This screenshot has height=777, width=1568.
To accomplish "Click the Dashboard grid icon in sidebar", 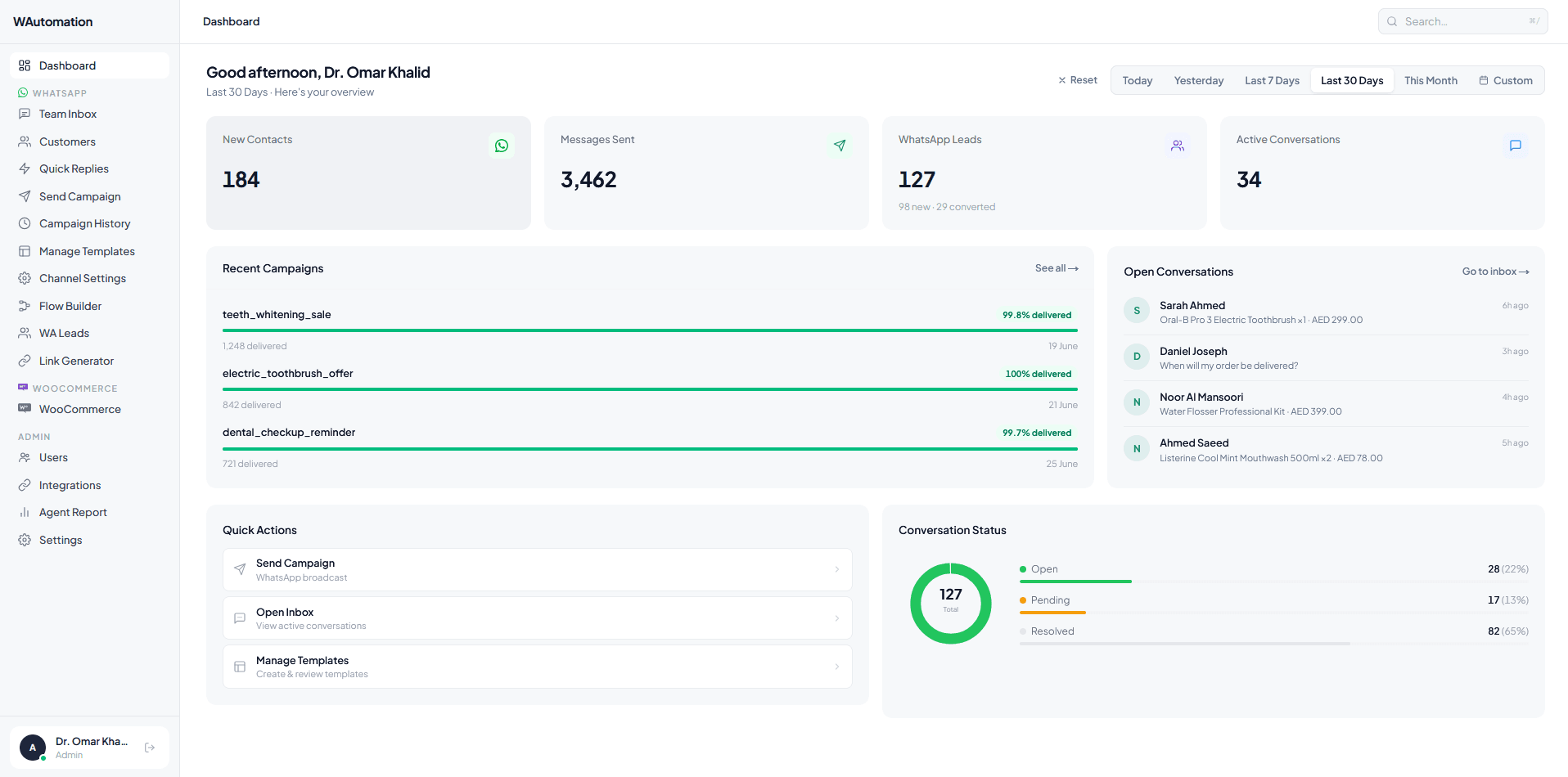I will pos(25,65).
